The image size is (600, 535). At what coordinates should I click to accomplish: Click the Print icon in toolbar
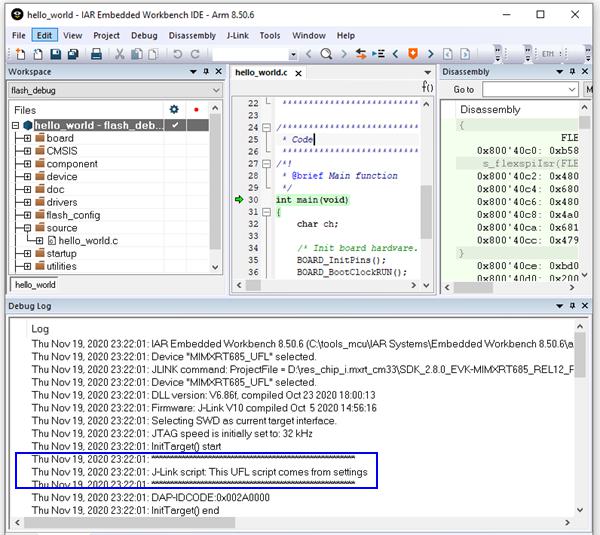[x=96, y=54]
